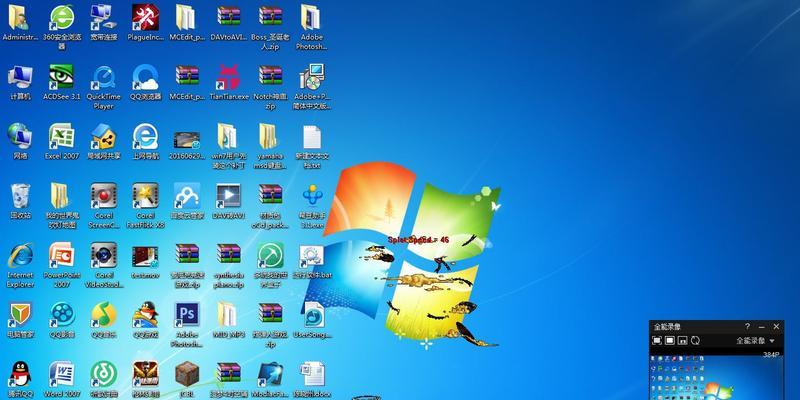Open the recorder help question mark
800x400 pixels.
[747, 327]
